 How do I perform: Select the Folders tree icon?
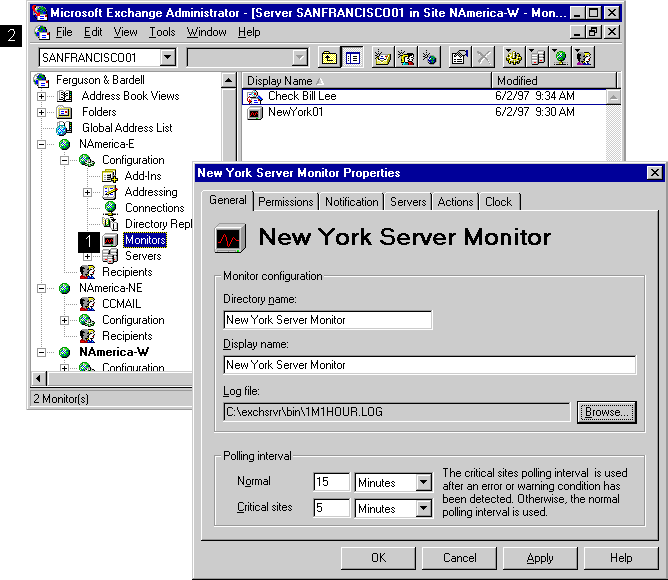[x=64, y=112]
